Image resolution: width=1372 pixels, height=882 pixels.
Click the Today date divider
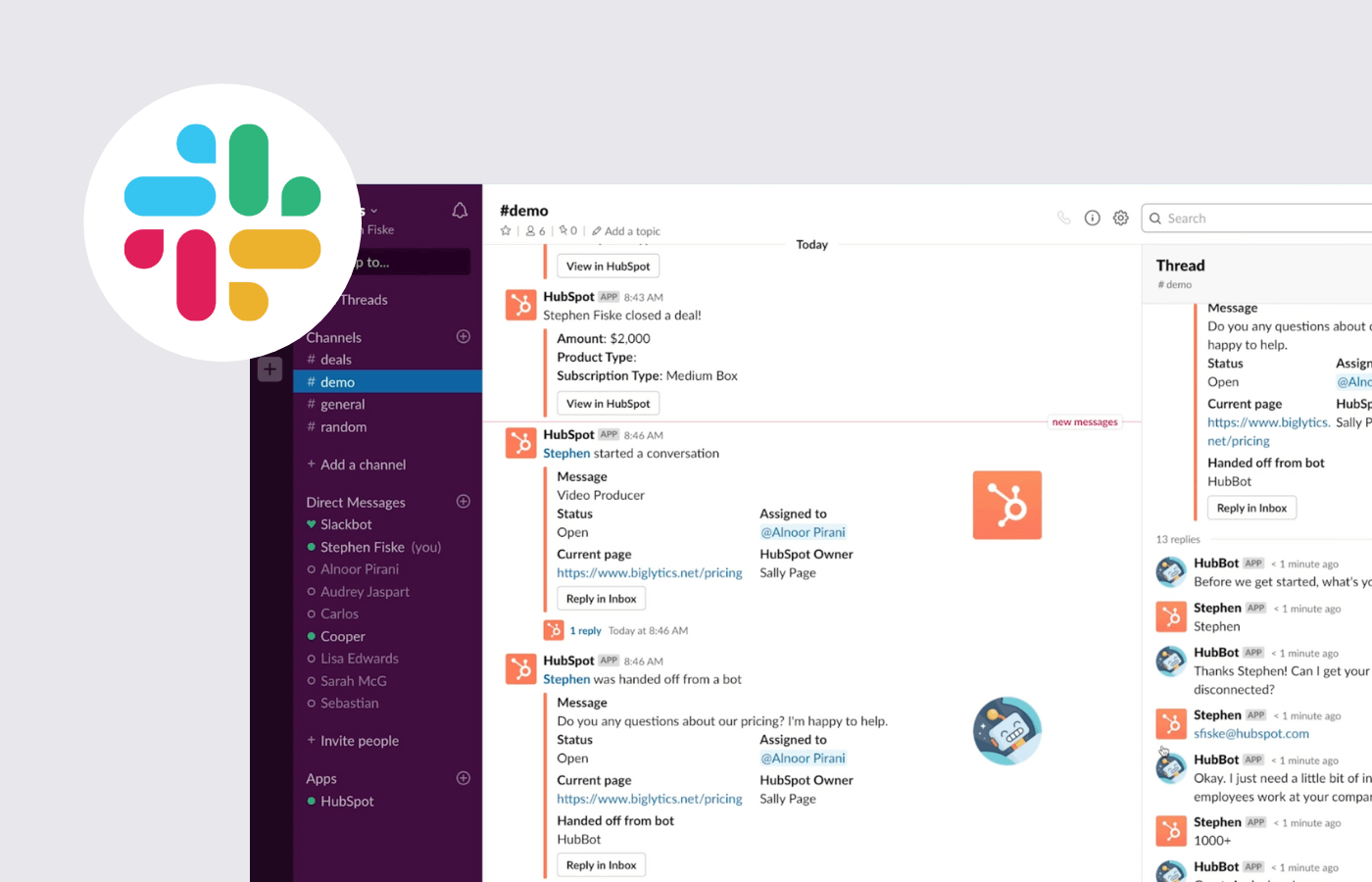(x=811, y=245)
